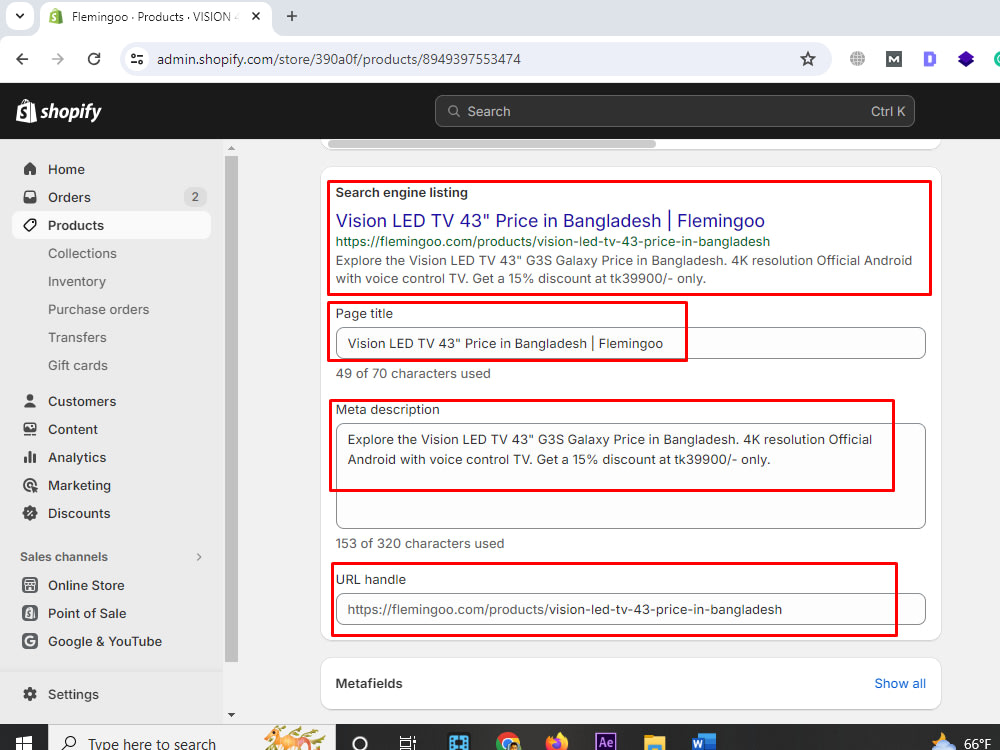Click the listing preview title link
1000x750 pixels.
550,221
